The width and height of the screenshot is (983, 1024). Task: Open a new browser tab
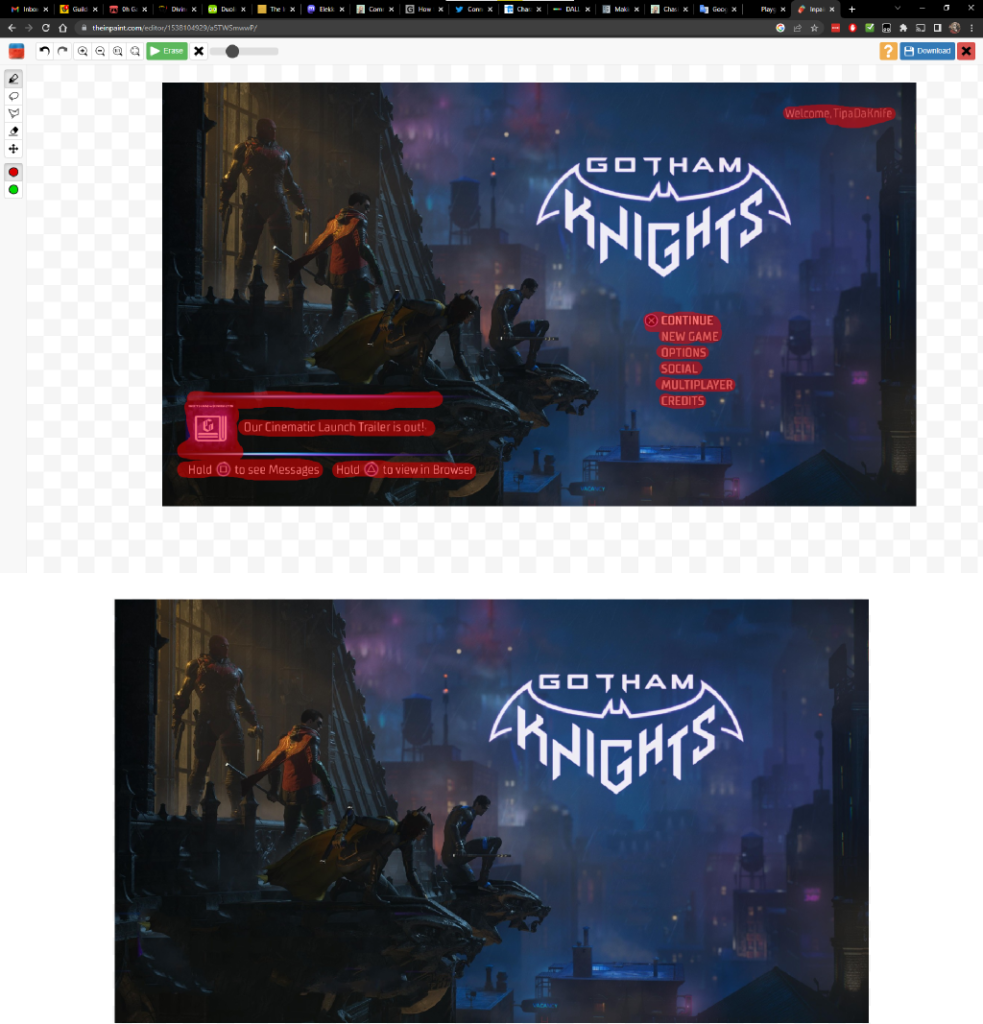pyautogui.click(x=852, y=9)
